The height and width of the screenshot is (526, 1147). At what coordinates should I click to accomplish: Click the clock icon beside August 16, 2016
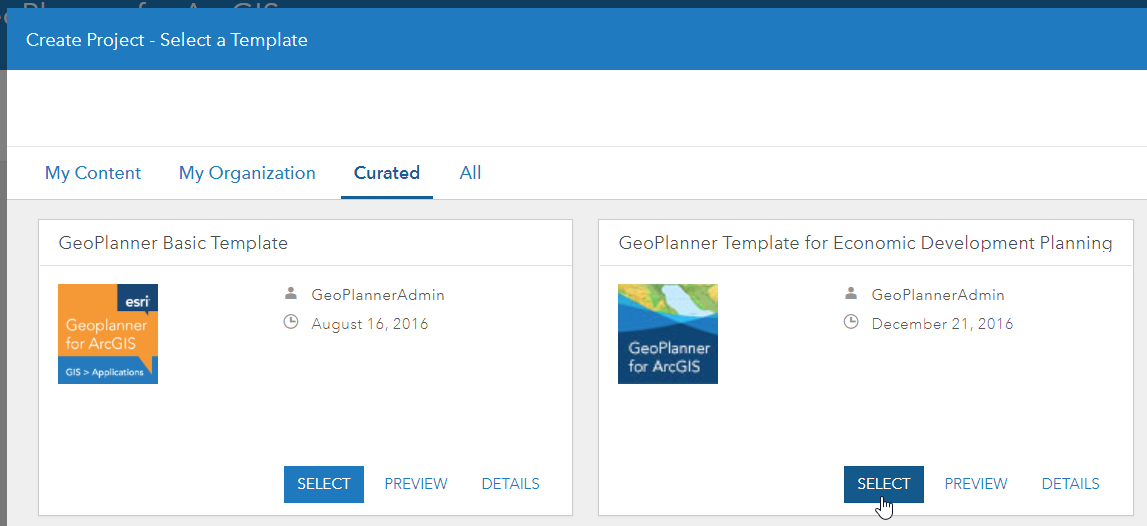pos(291,323)
